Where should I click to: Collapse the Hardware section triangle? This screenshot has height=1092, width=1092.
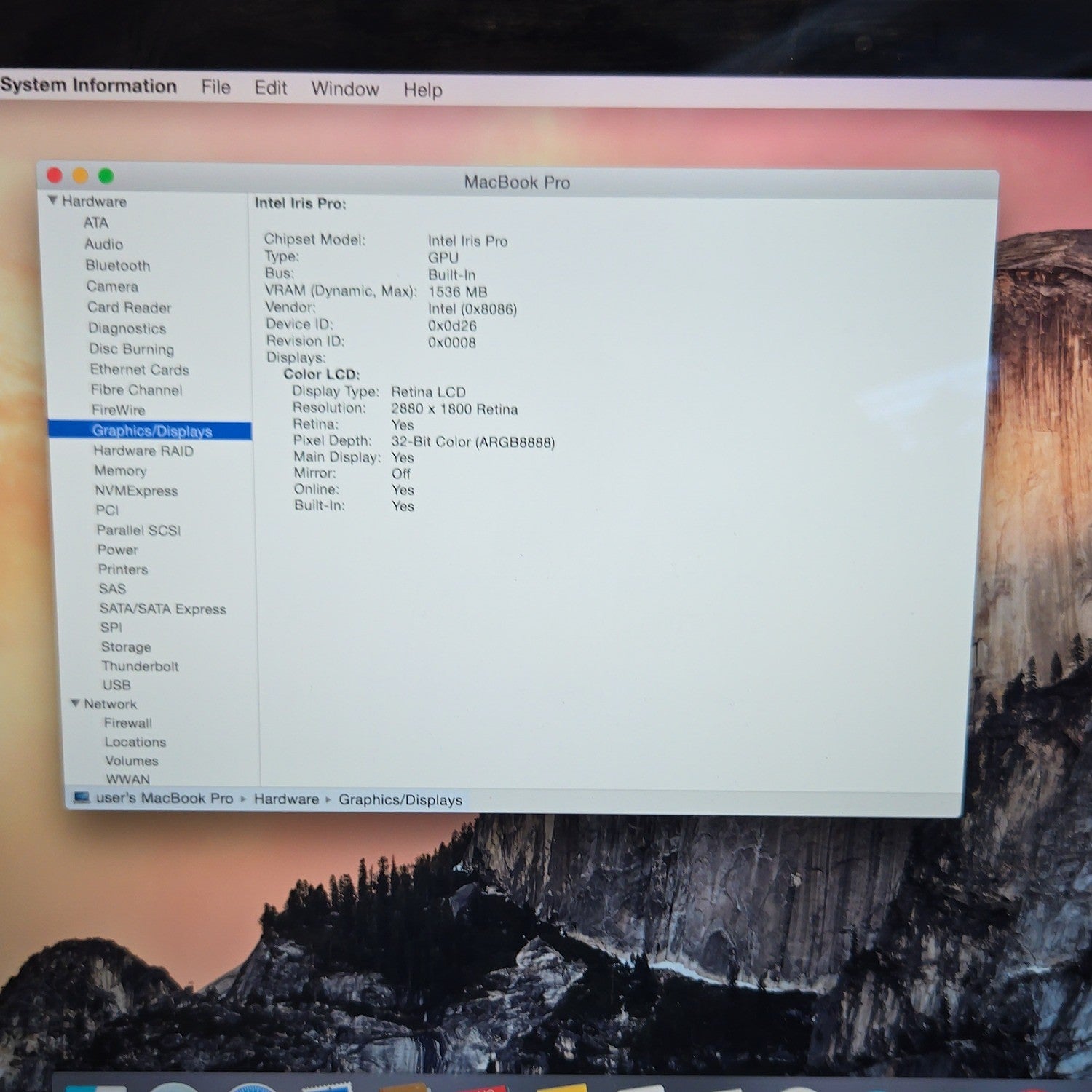click(53, 199)
